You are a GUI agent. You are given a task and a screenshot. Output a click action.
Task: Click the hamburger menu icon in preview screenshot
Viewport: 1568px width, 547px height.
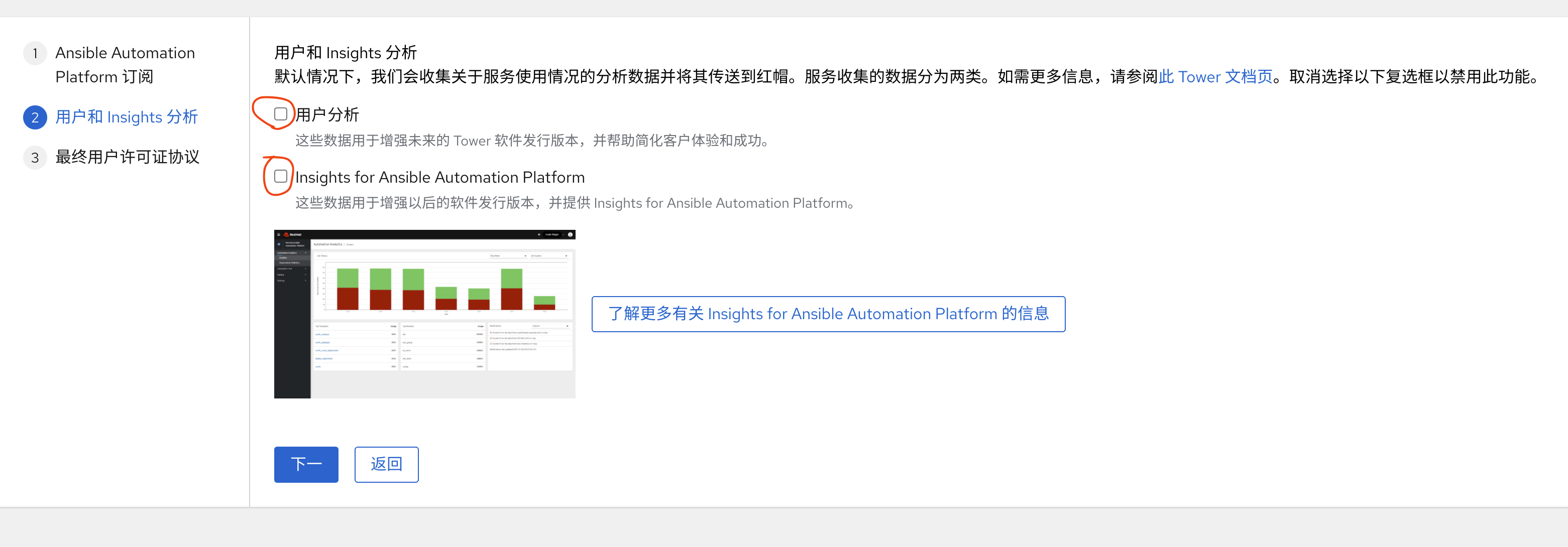click(x=279, y=234)
